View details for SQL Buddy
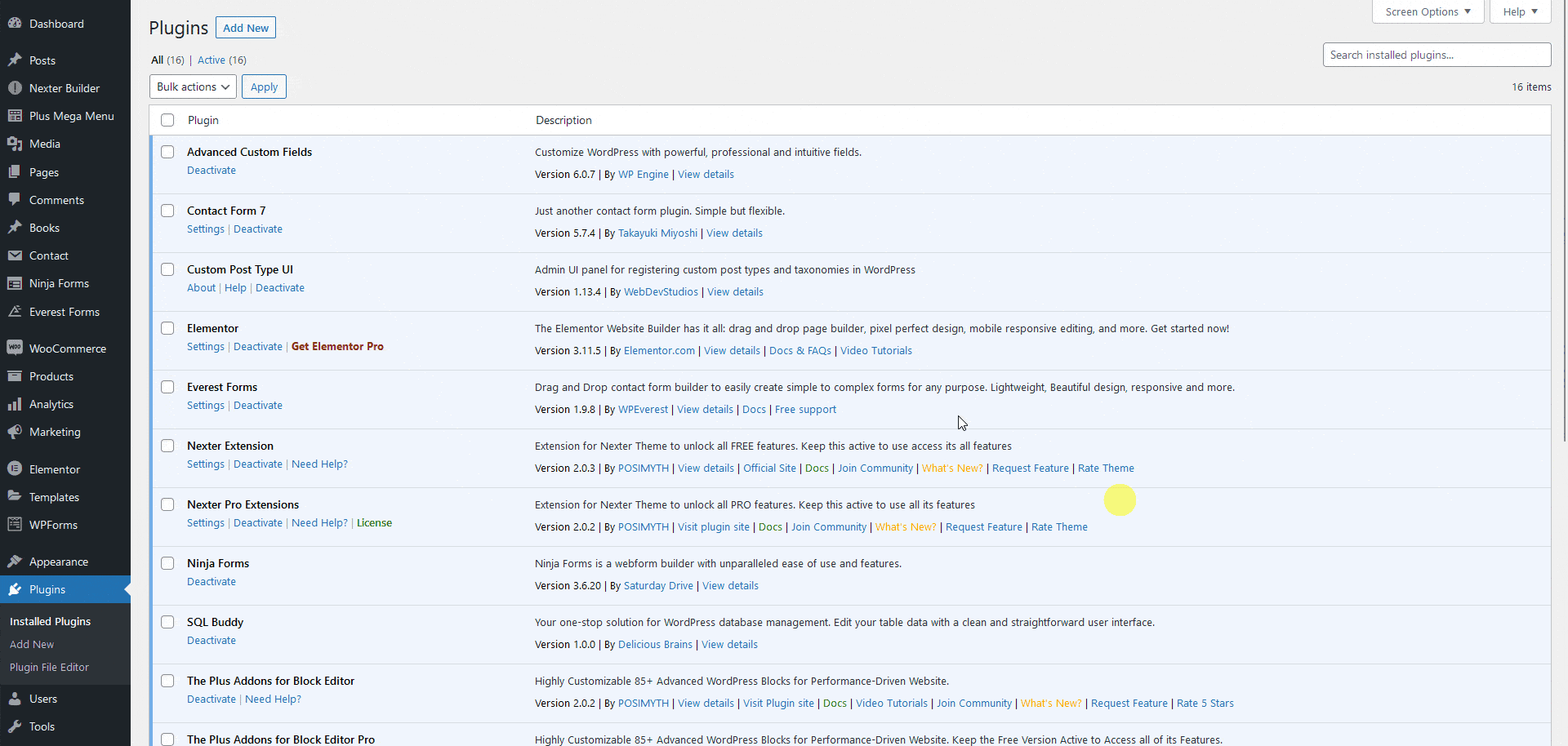This screenshot has width=1568, height=746. tap(729, 644)
